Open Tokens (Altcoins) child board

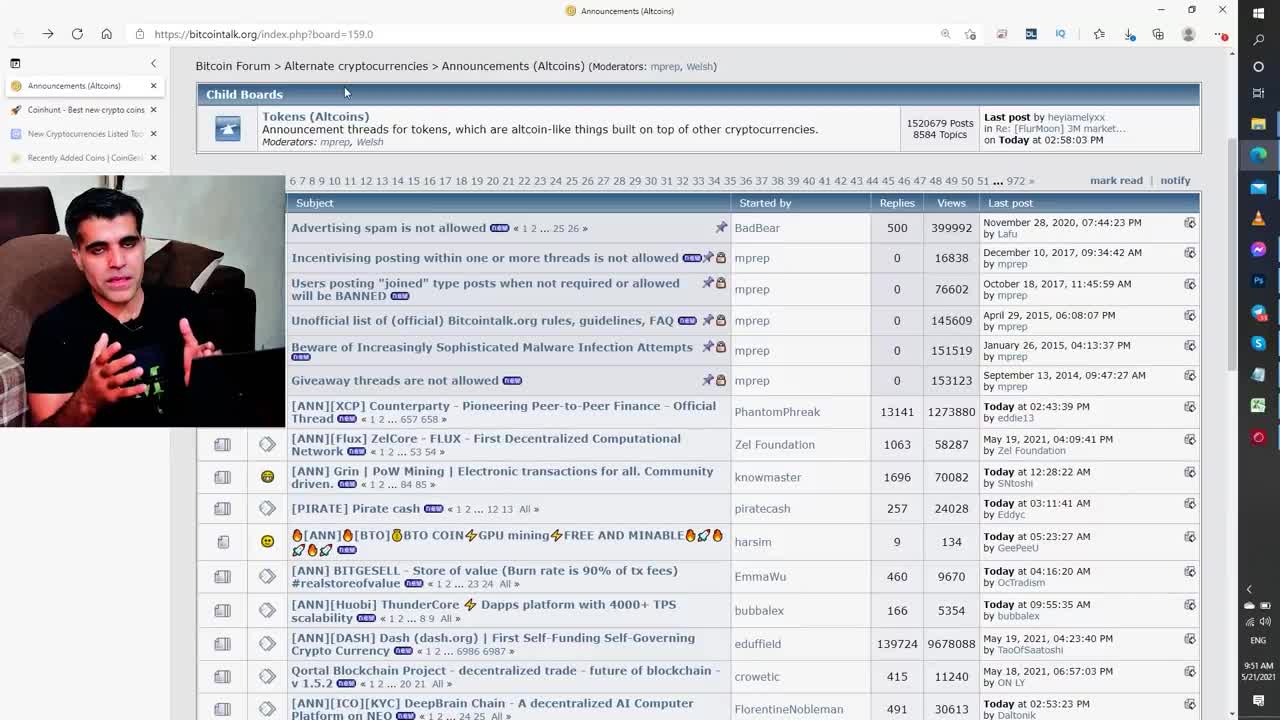[x=315, y=117]
